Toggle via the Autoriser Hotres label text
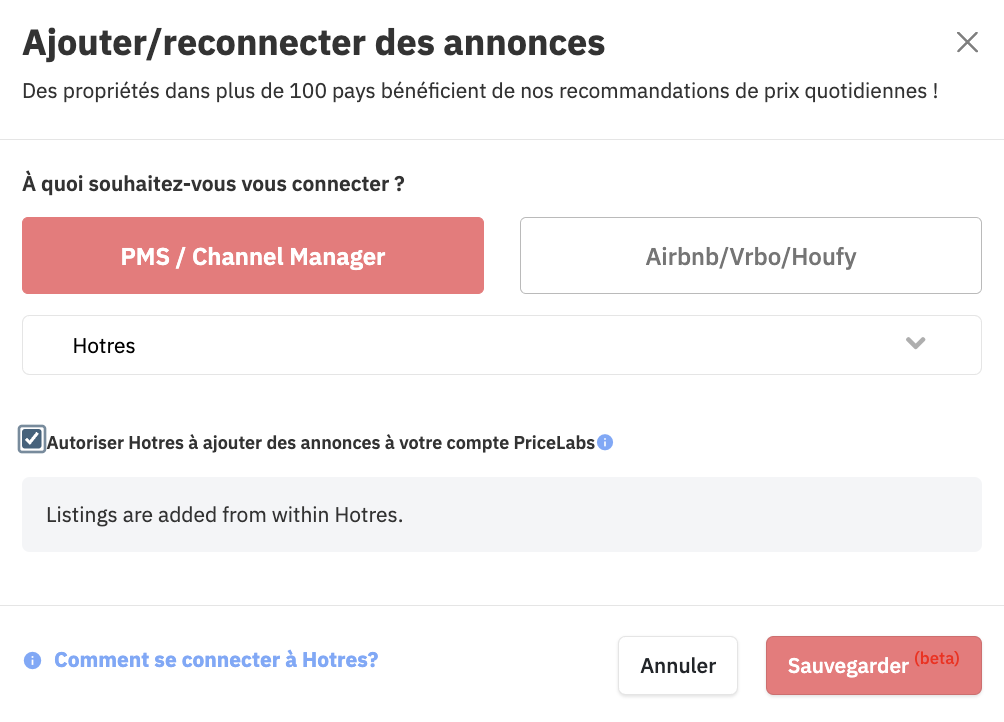1004x722 pixels. tap(321, 443)
